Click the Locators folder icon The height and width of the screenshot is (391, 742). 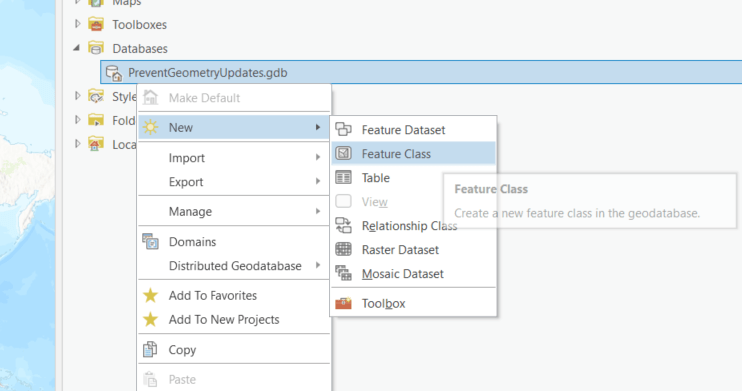point(96,144)
